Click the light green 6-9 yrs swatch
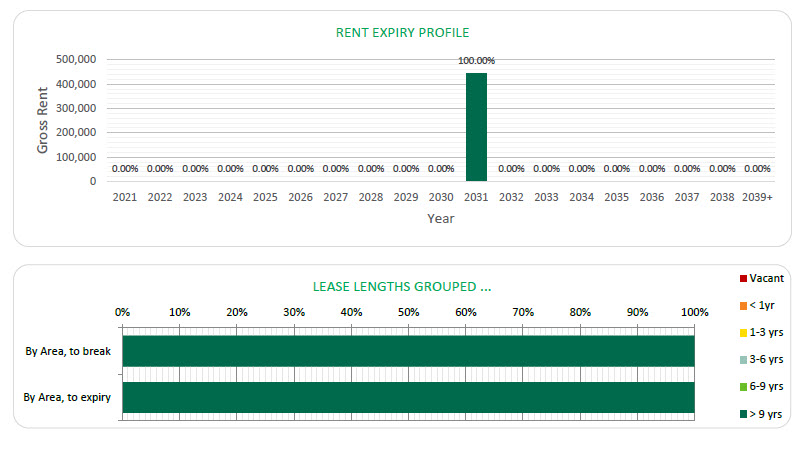The width and height of the screenshot is (809, 449). point(743,386)
